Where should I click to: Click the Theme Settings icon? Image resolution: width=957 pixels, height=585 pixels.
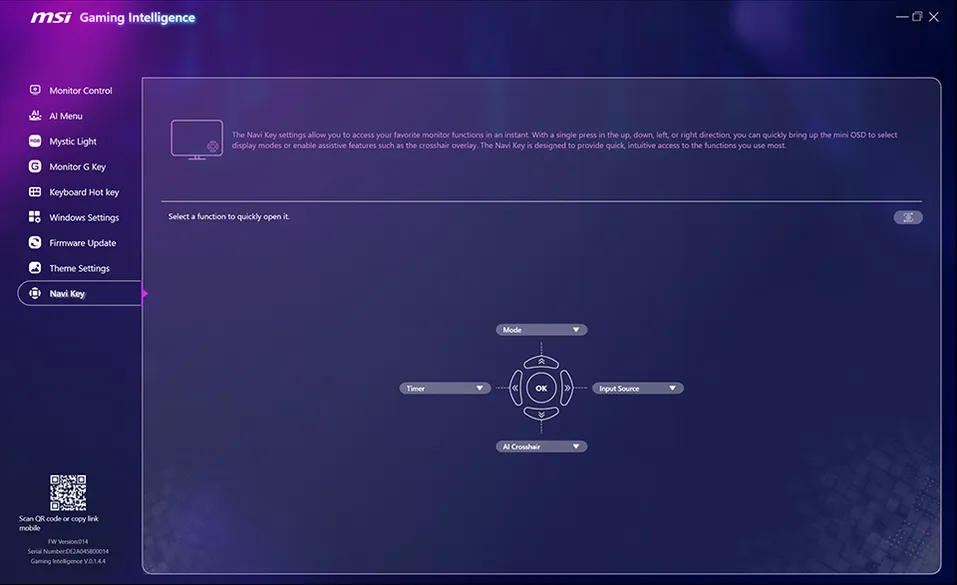(x=35, y=267)
